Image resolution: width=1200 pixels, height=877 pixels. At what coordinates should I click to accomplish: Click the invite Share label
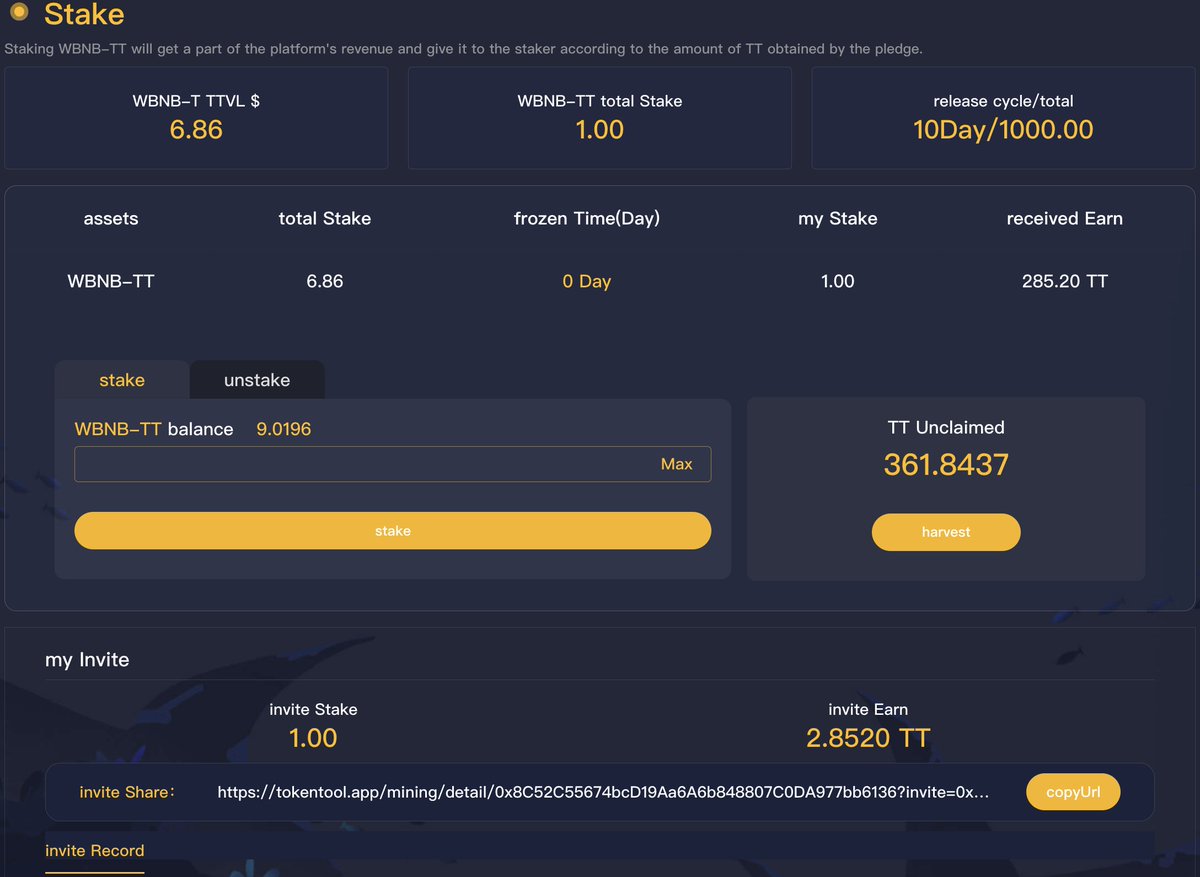tap(127, 792)
